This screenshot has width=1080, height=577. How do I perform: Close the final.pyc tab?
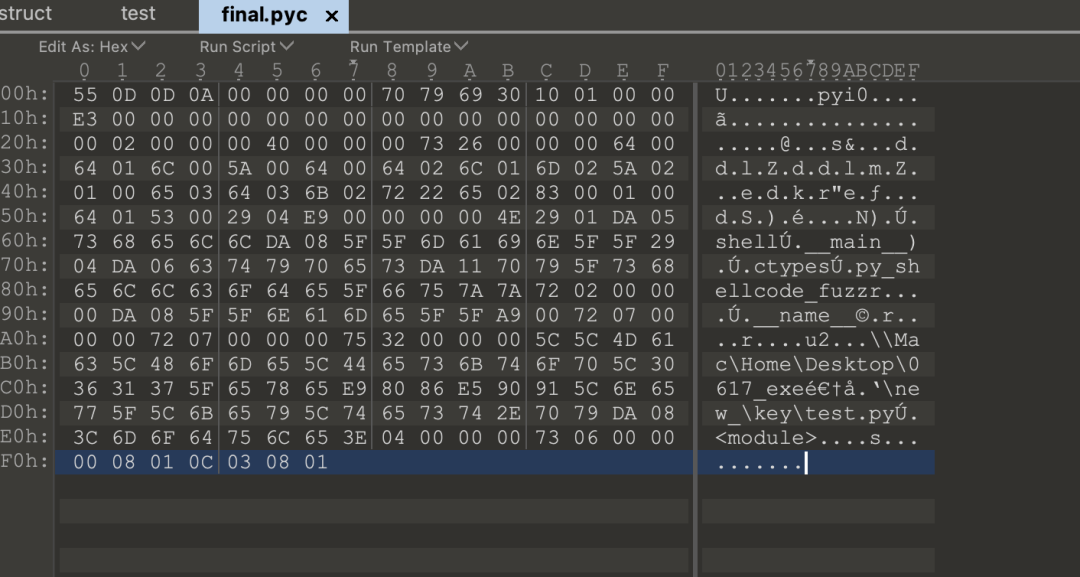tap(331, 16)
